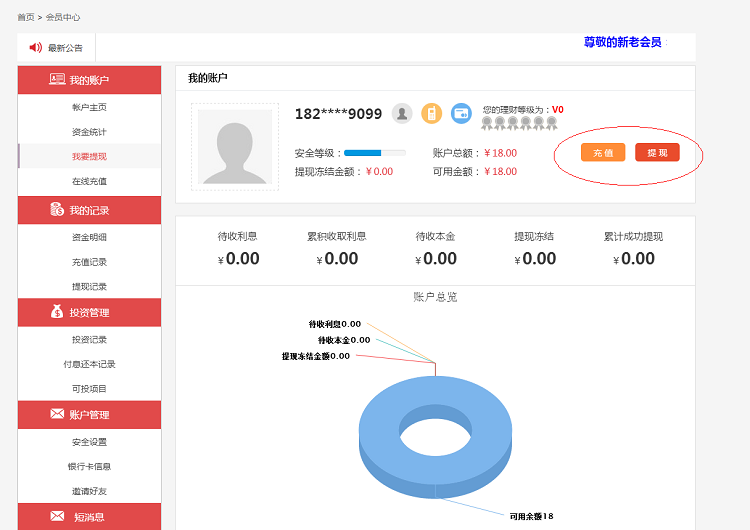Screen dimensions: 750x530
Task: Open 资金统计 in the sidebar
Action: (89, 132)
